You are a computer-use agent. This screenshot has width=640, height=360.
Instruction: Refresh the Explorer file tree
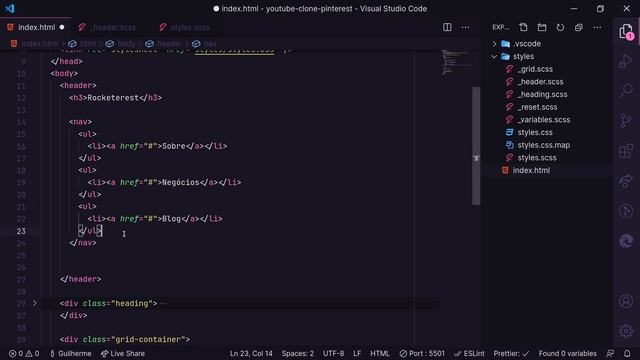[560, 27]
